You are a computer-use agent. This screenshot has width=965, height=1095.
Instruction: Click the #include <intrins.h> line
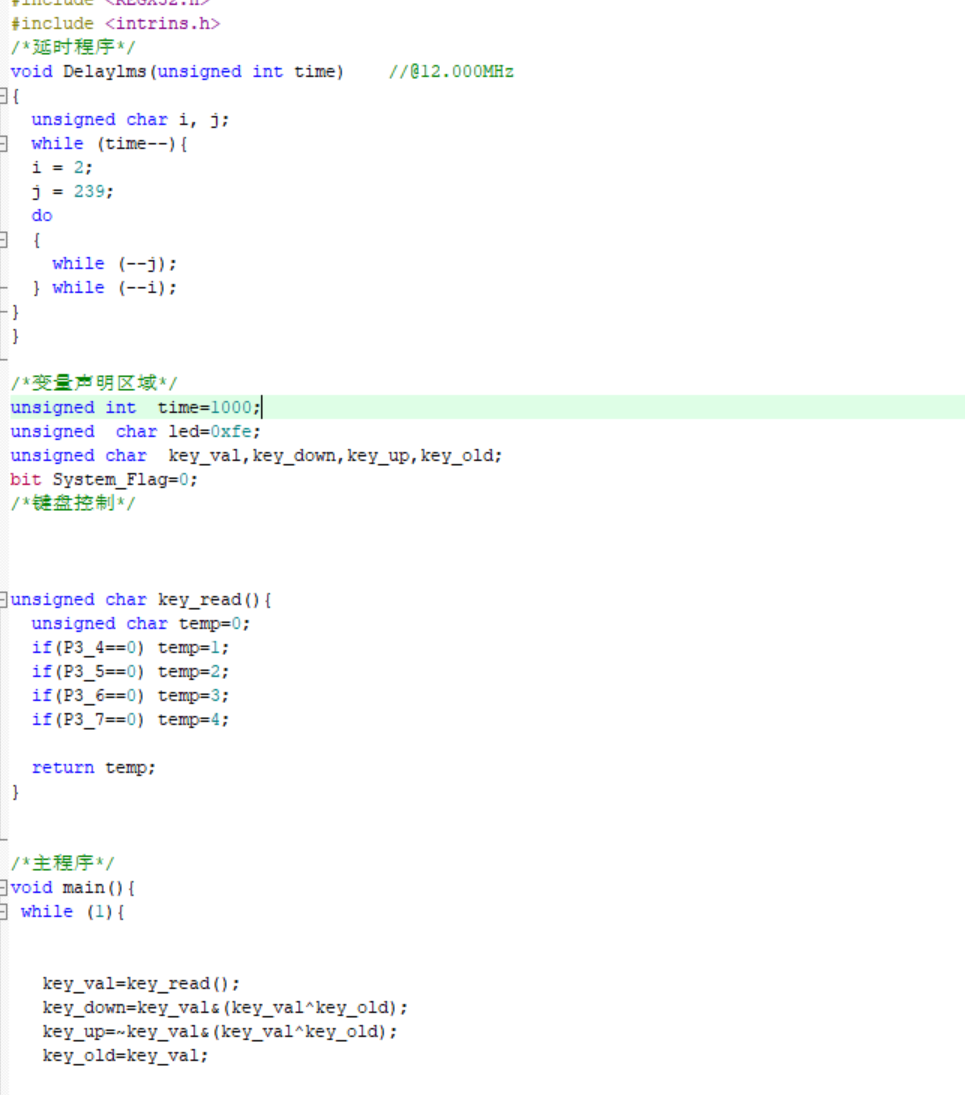[x=115, y=23]
